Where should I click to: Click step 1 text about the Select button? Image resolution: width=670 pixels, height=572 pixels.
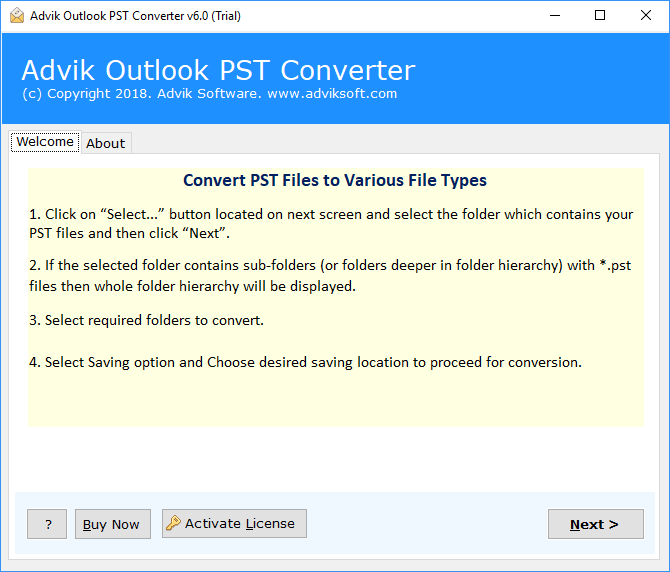click(x=331, y=223)
